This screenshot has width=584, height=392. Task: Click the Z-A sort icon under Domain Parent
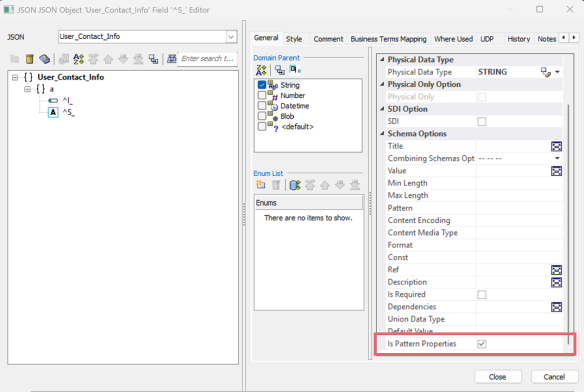261,70
